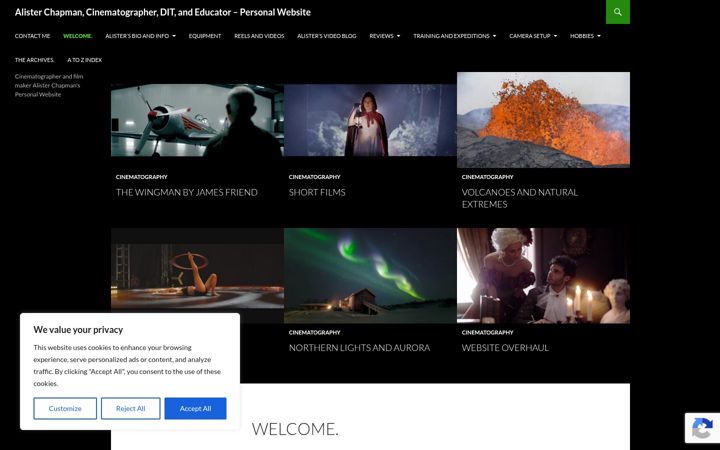Click the erupting volcano thumbnail
Screen dimensions: 720x450
click(x=543, y=120)
